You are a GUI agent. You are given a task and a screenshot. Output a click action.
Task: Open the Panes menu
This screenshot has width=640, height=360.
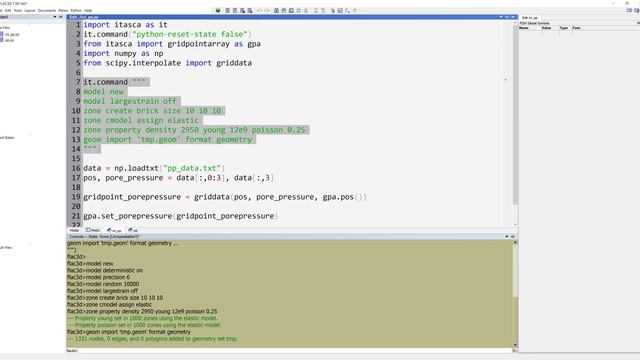[x=63, y=11]
